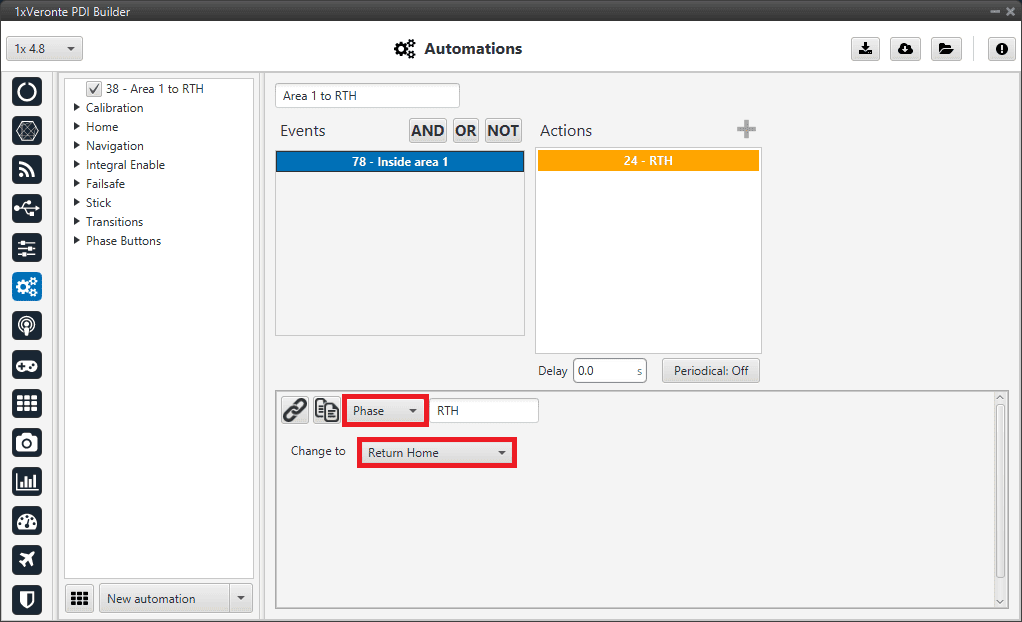The image size is (1022, 622).
Task: Click the copy-paste icon next to Phase
Action: pos(326,410)
